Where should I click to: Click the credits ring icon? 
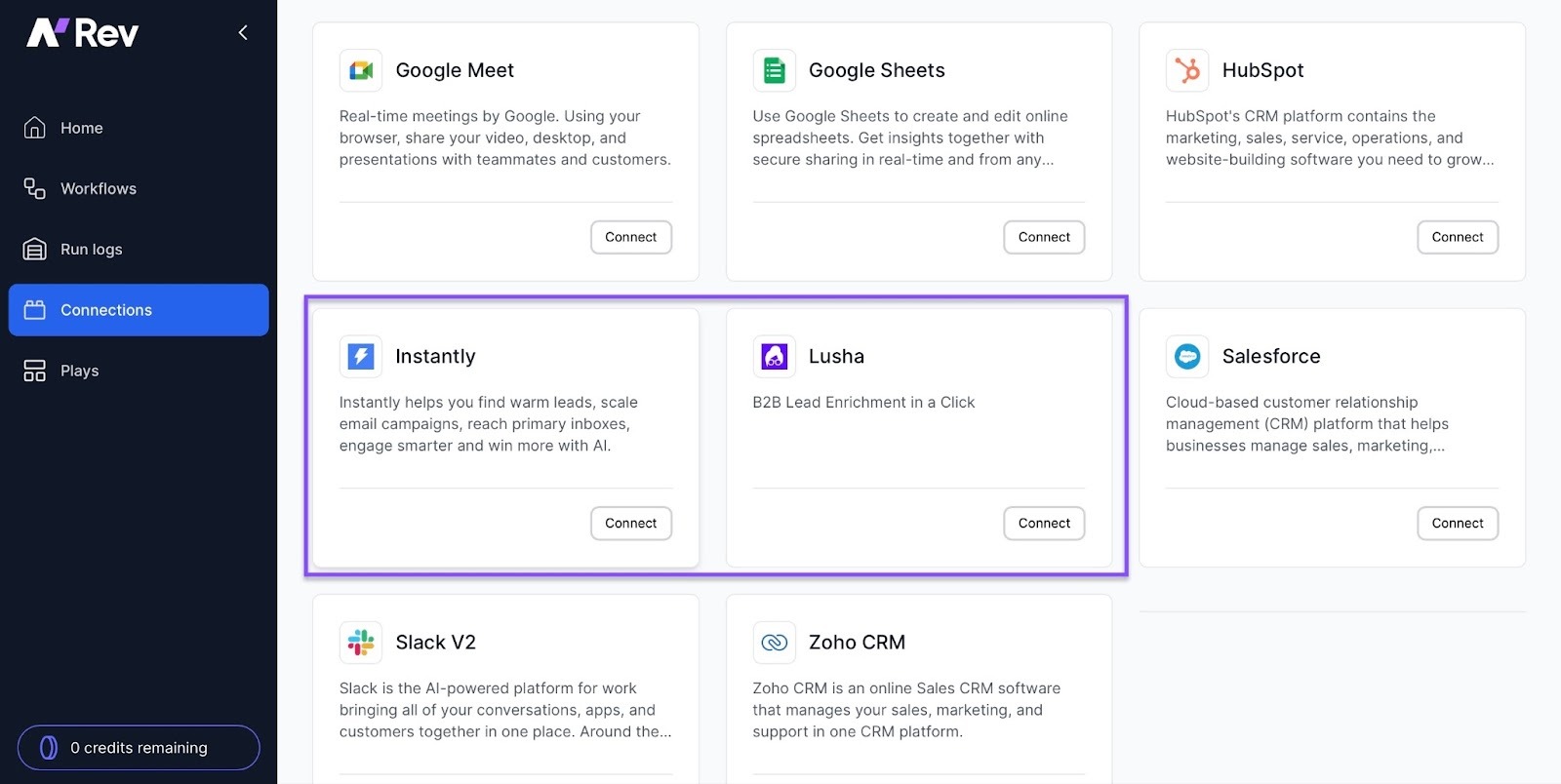(48, 748)
